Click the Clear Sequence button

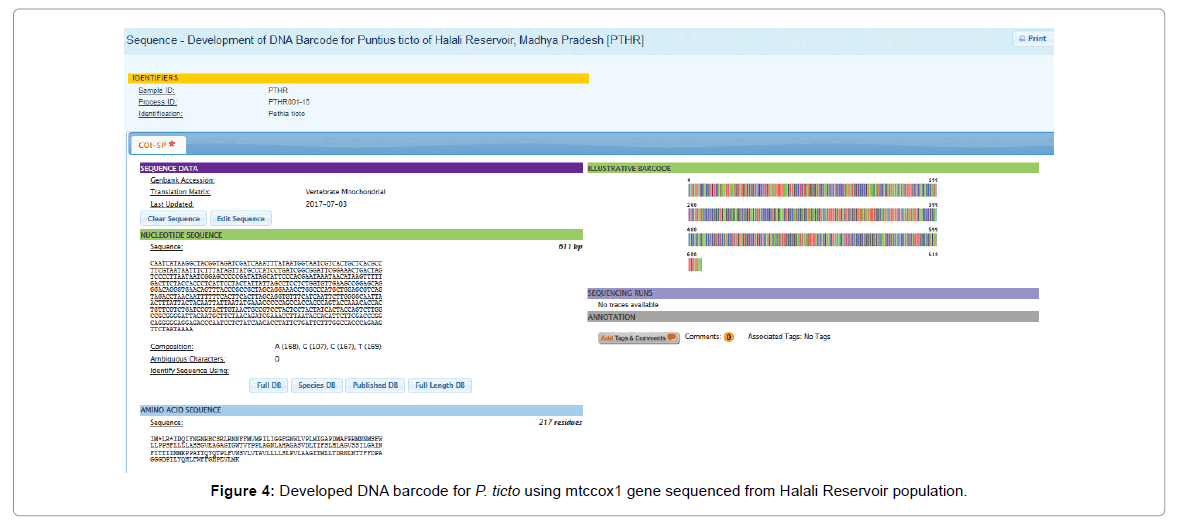click(173, 218)
